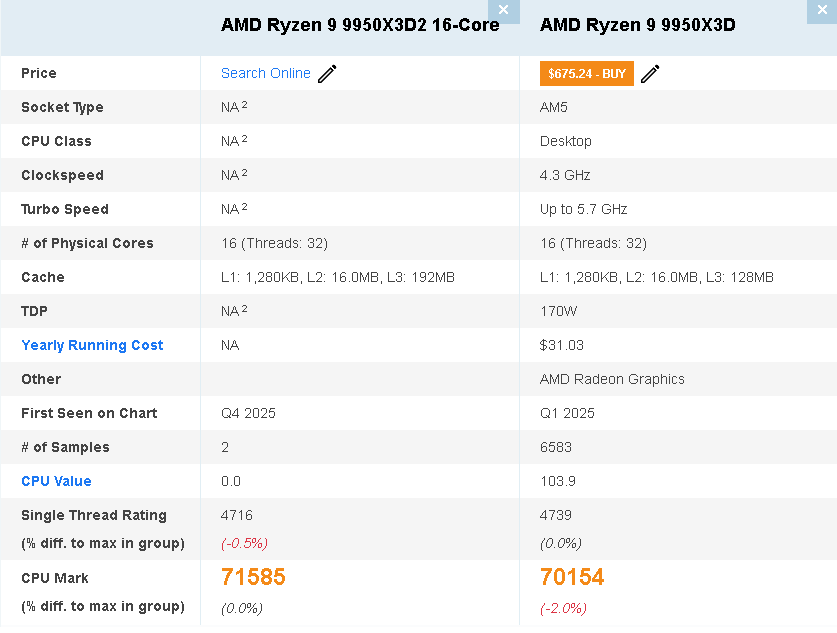This screenshot has width=837, height=633.
Task: Click the Price row label
Action: (x=38, y=73)
